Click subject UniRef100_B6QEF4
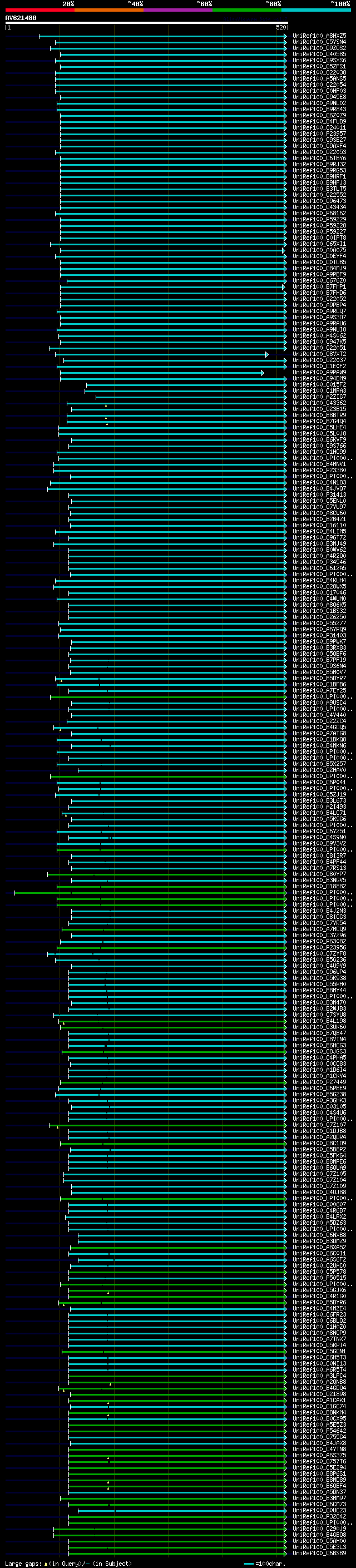 [319, 1485]
